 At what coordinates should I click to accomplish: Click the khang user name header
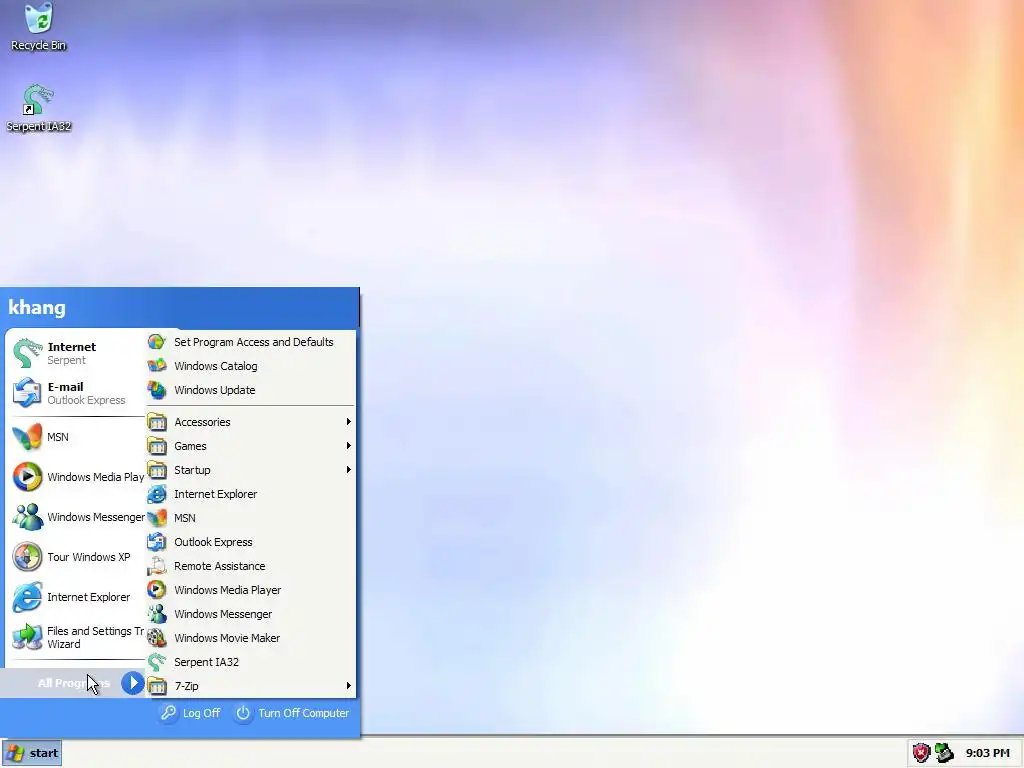pyautogui.click(x=37, y=308)
